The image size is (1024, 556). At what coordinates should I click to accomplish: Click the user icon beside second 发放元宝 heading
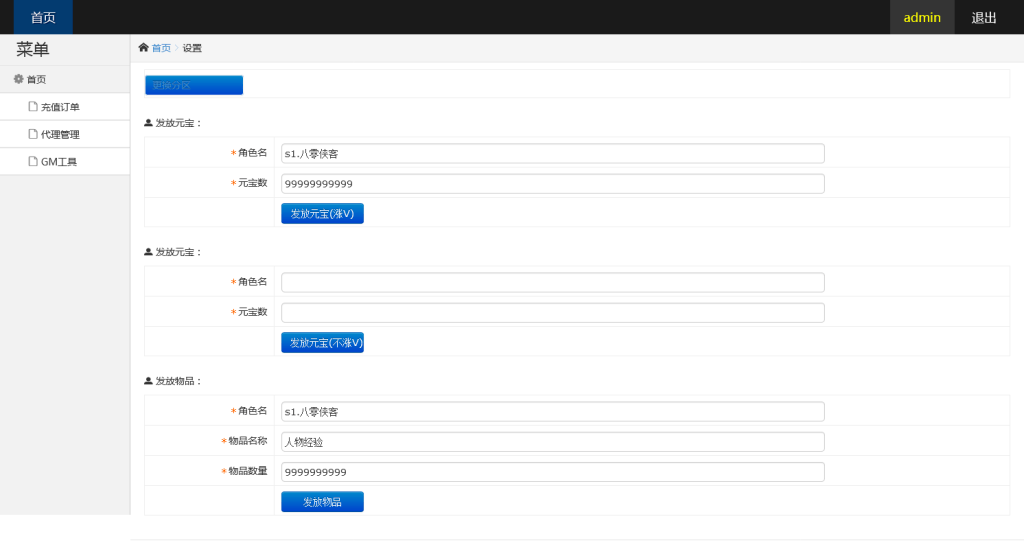(x=149, y=252)
